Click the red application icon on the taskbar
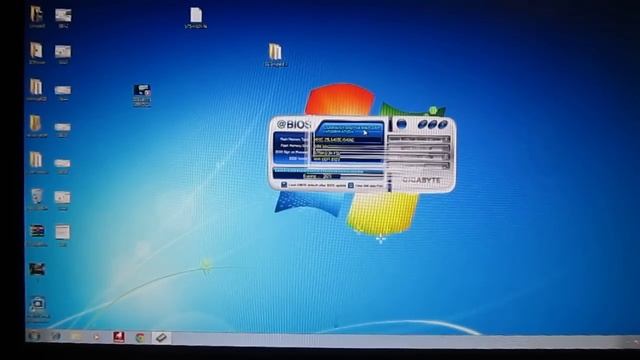 tap(119, 337)
